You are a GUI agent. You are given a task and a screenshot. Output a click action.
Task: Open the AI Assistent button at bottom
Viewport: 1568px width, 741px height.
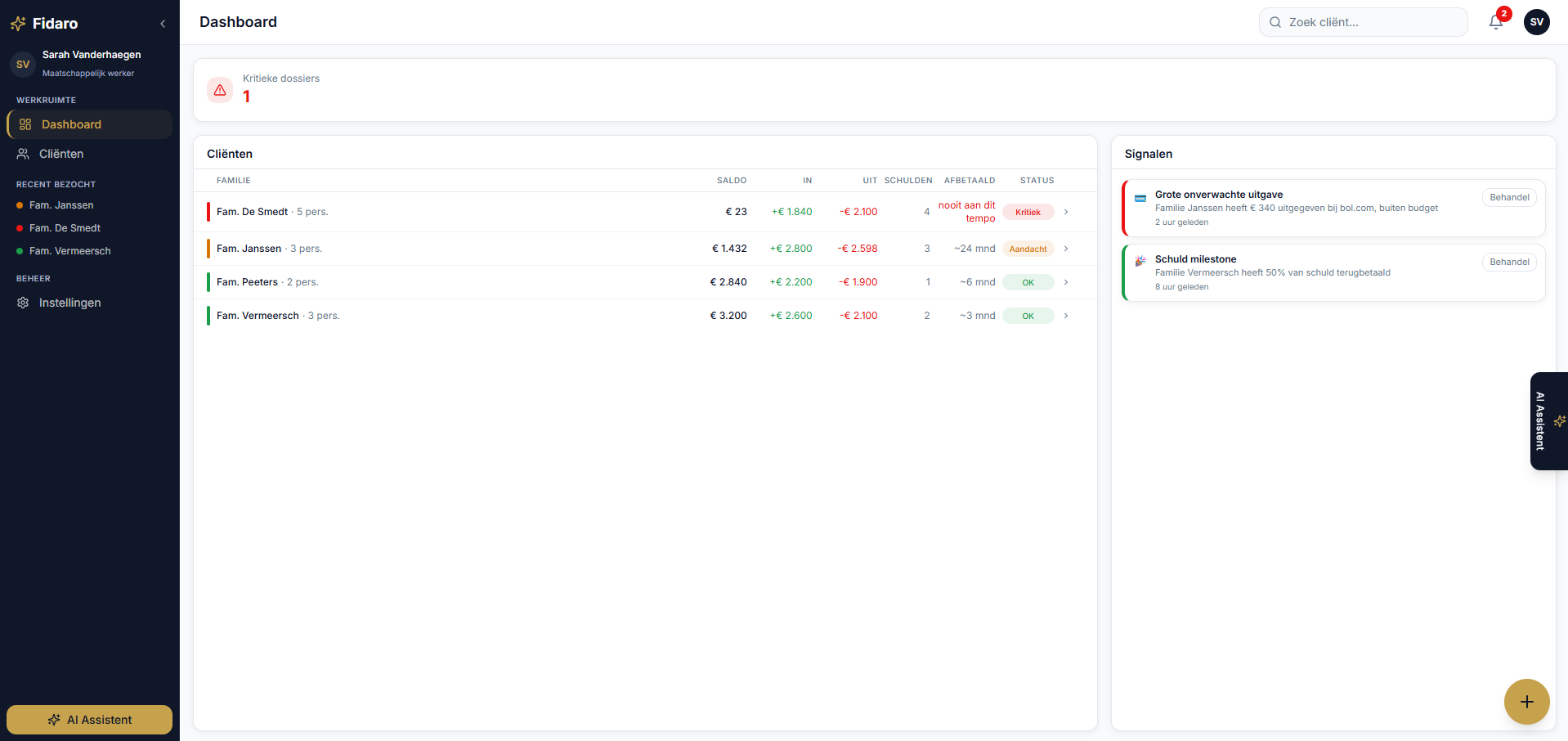point(88,720)
